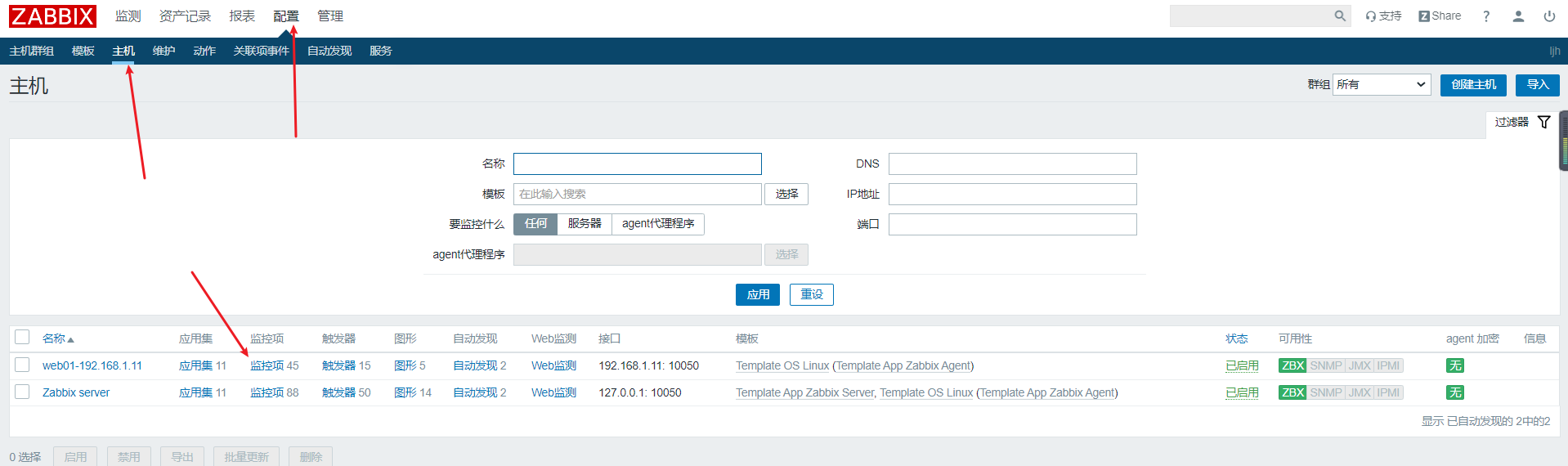This screenshot has height=466, width=1568.
Task: Open Web监测 for Zabbix server row
Action: [x=553, y=392]
